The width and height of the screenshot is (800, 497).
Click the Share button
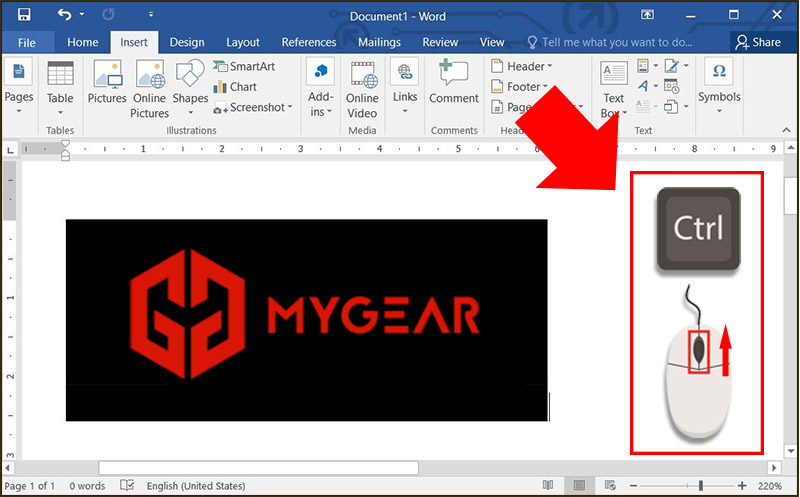(758, 42)
